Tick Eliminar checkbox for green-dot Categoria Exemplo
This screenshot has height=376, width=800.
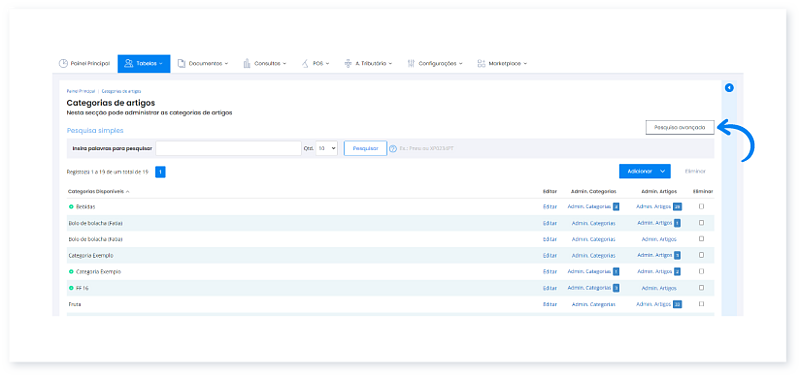702,271
